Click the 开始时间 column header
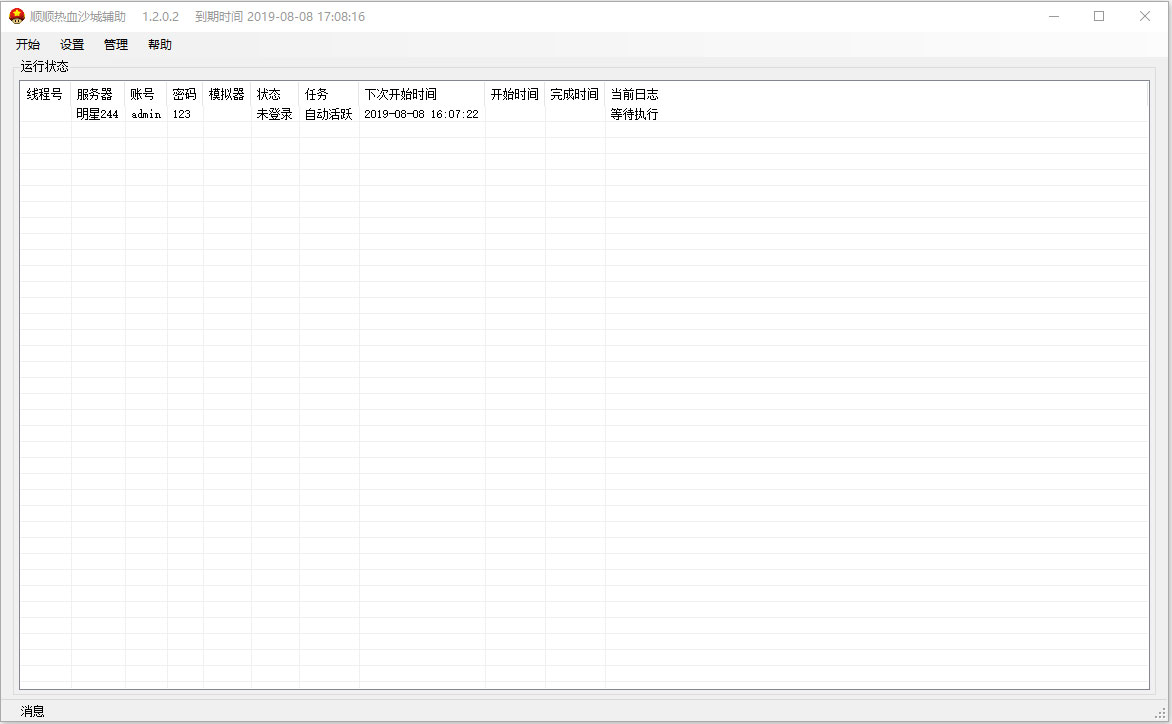Viewport: 1172px width, 724px height. [514, 94]
